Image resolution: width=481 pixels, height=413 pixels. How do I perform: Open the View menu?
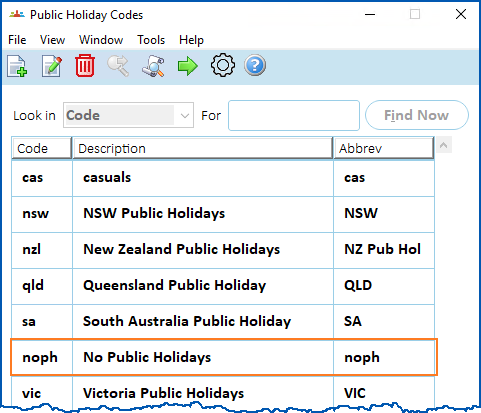tap(52, 40)
